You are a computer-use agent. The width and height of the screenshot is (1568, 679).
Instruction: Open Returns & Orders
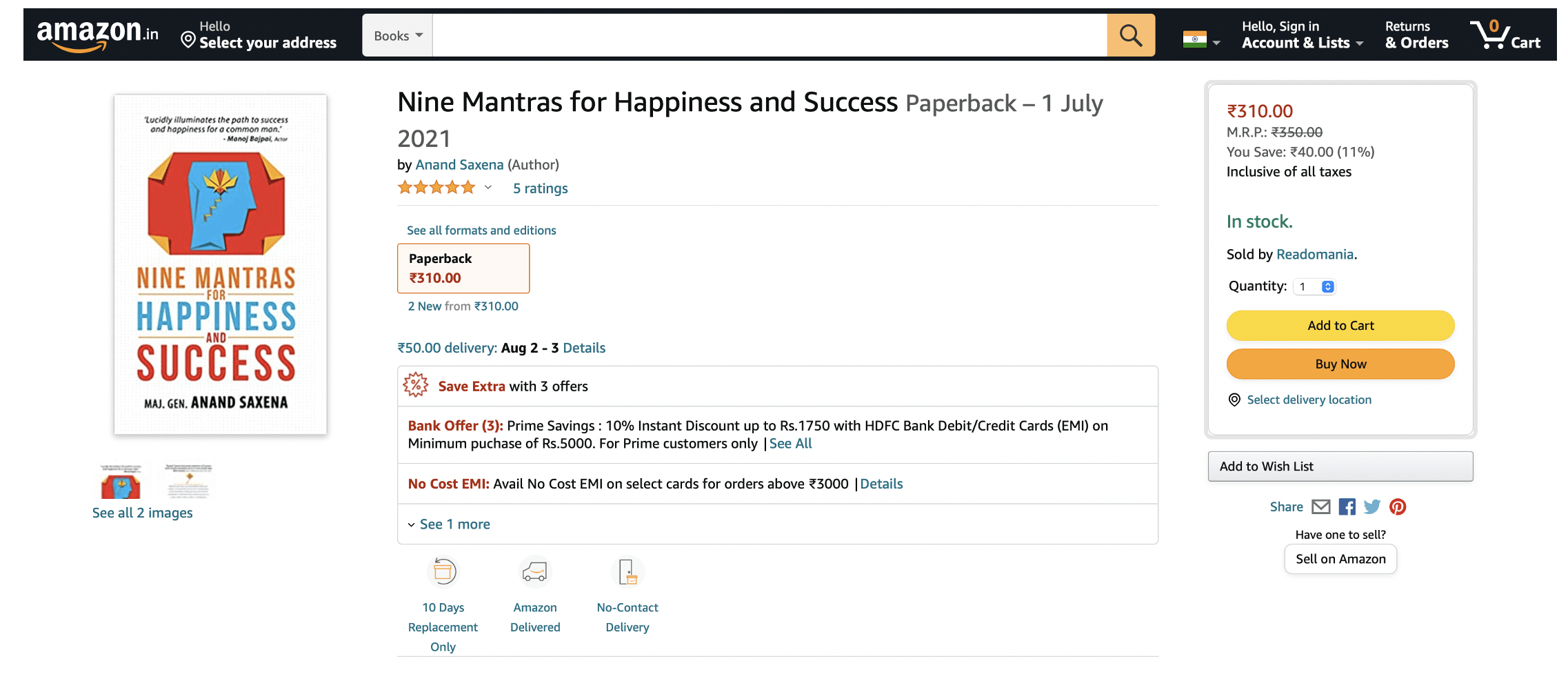coord(1416,35)
